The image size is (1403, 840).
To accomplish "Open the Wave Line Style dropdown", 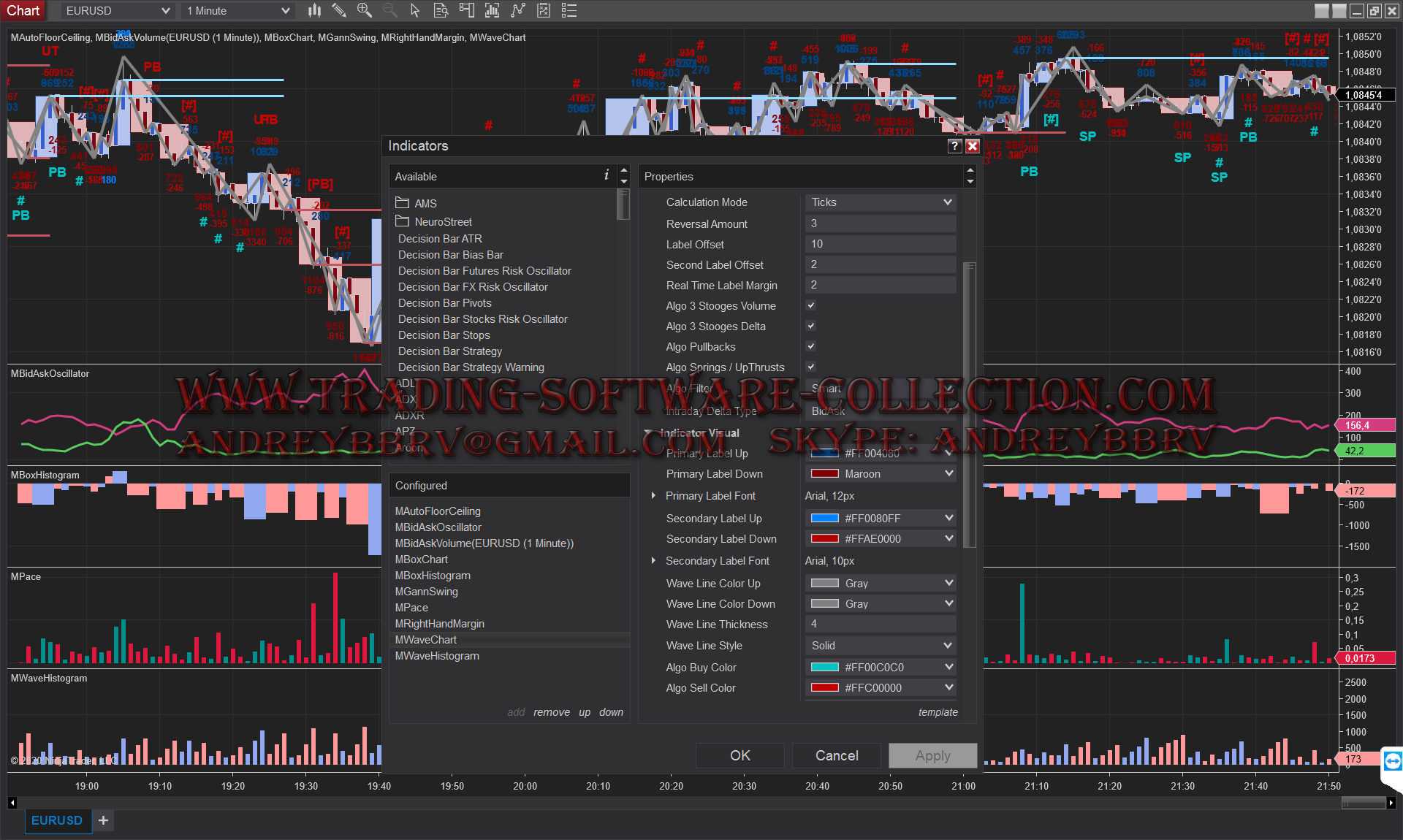I will pos(881,646).
